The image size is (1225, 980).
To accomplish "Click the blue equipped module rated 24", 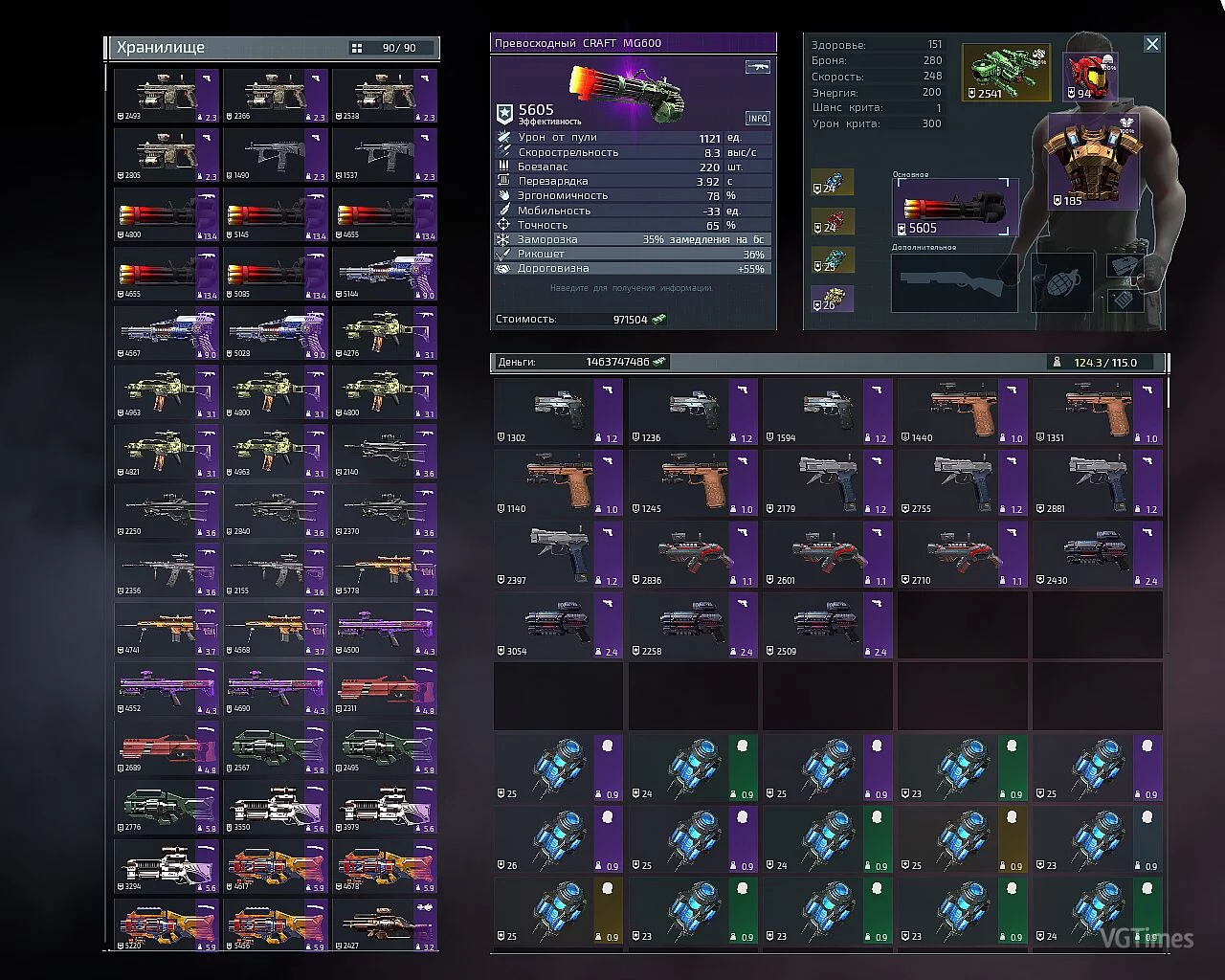I will coord(832,183).
